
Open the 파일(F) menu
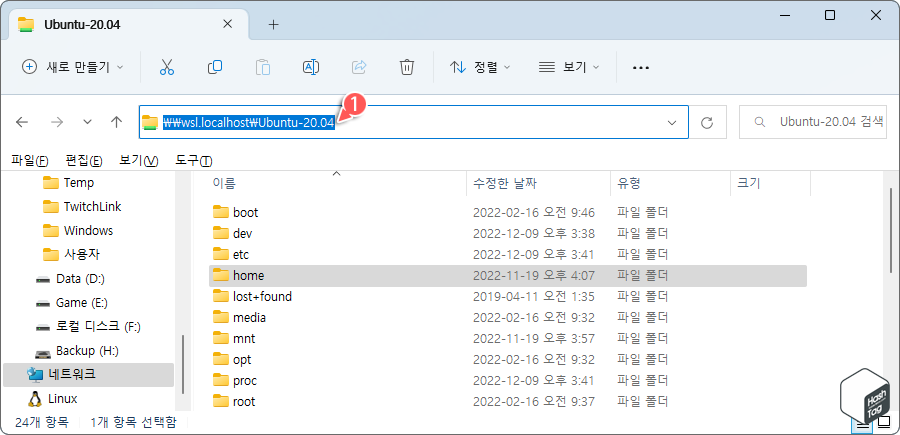click(x=30, y=161)
